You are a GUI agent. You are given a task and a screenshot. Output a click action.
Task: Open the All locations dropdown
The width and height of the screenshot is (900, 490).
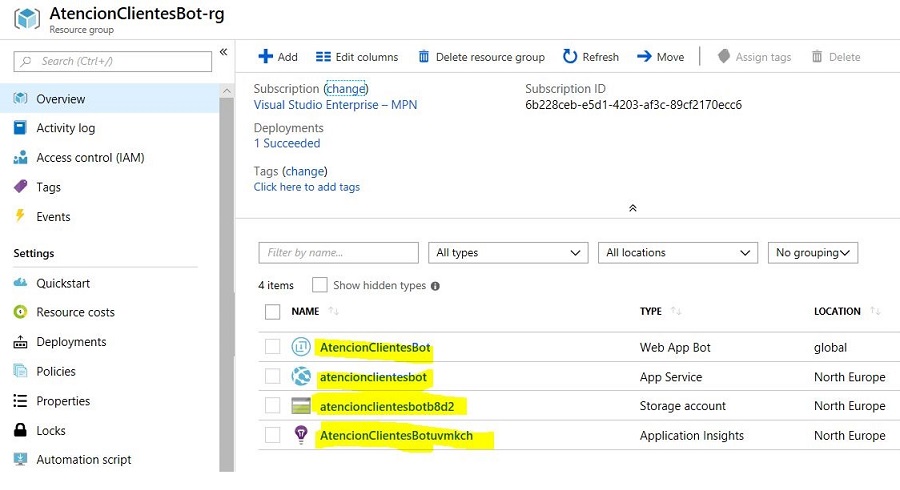678,252
